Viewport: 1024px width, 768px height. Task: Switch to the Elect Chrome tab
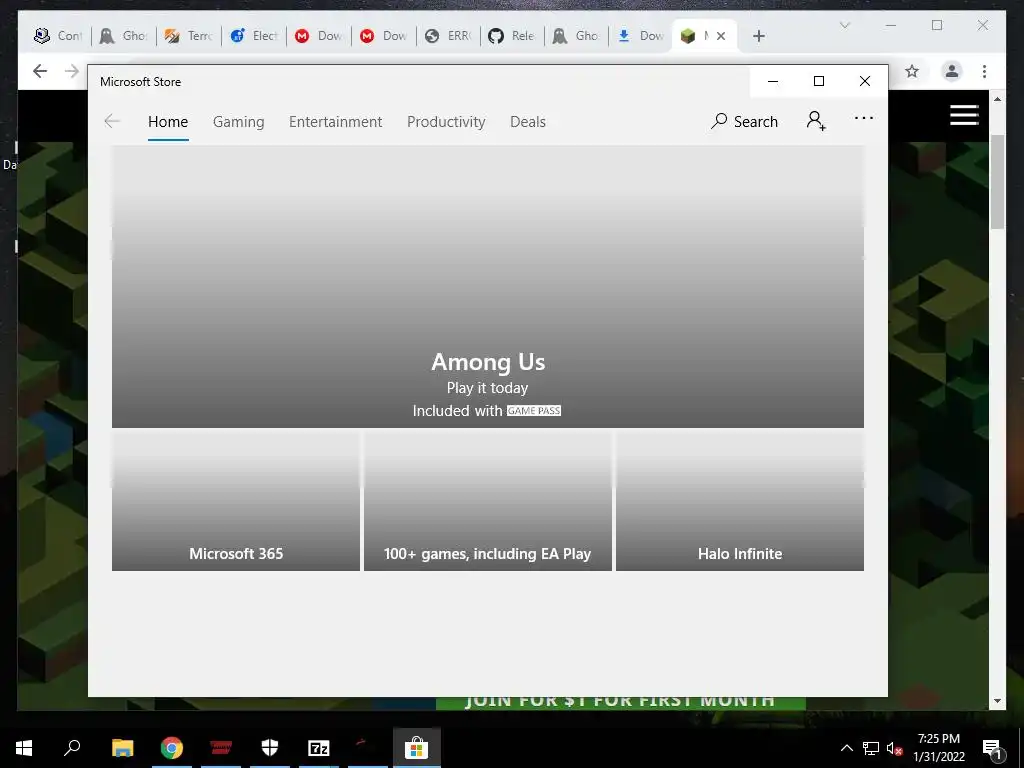pos(253,36)
